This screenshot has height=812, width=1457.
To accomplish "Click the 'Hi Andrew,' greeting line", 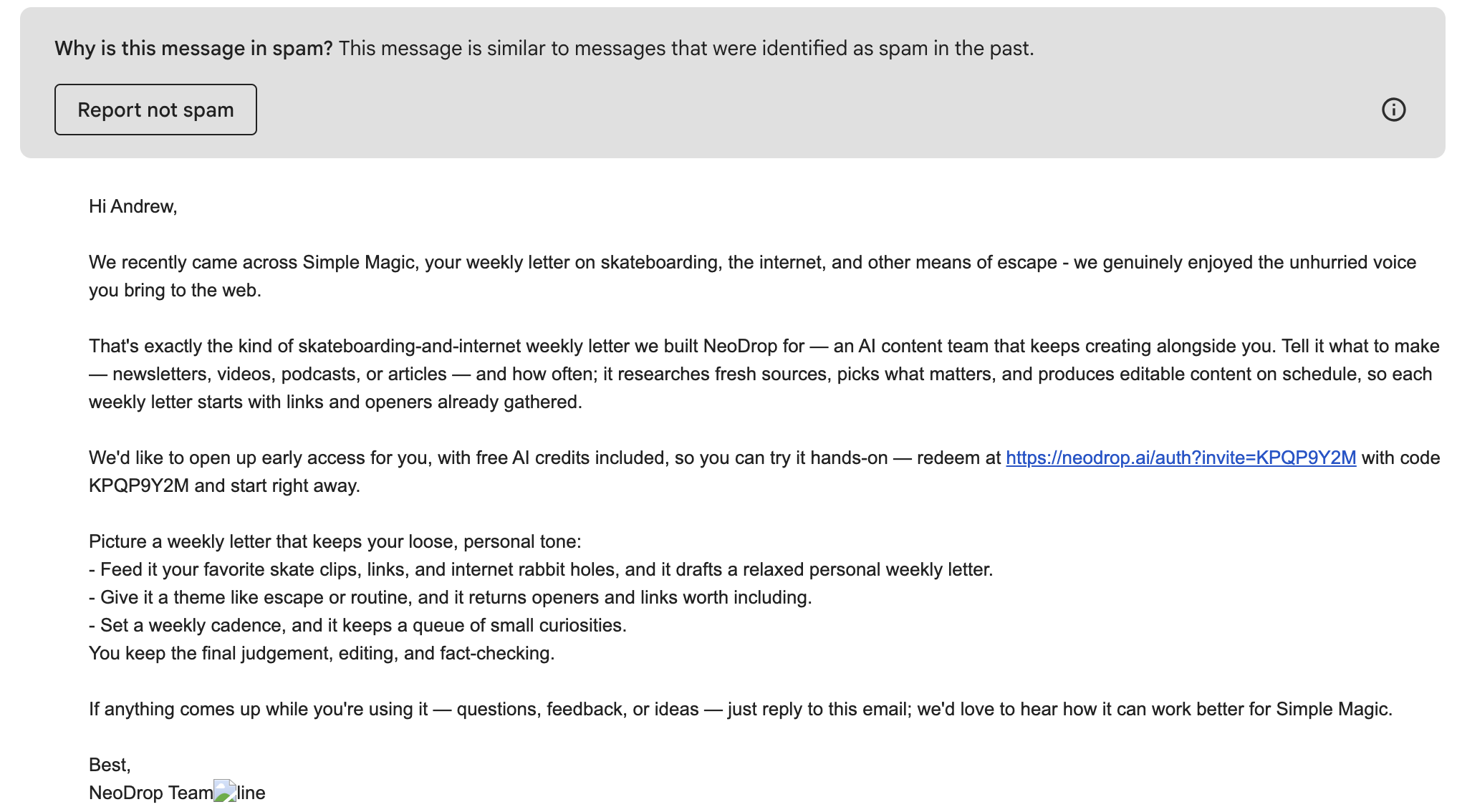I will [x=133, y=206].
